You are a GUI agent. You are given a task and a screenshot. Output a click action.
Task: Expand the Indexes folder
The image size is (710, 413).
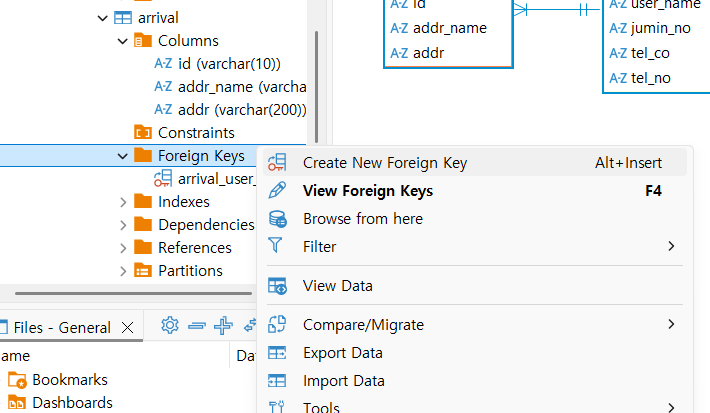coord(123,202)
